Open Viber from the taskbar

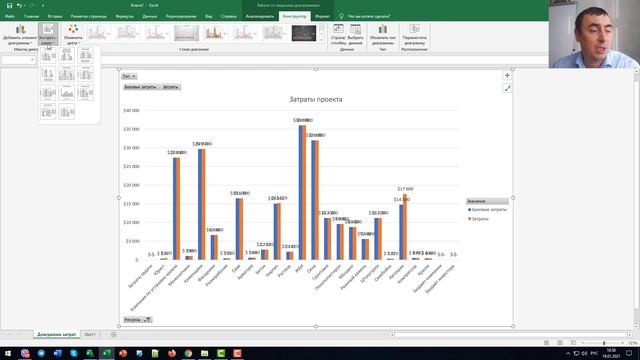pyautogui.click(x=25, y=353)
